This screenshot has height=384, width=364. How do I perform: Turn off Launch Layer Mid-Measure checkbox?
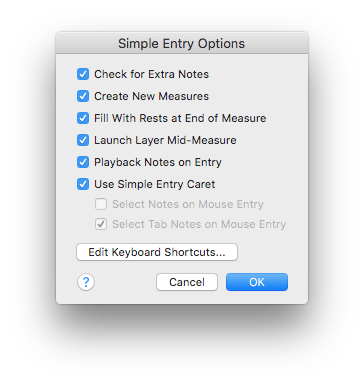(x=83, y=140)
